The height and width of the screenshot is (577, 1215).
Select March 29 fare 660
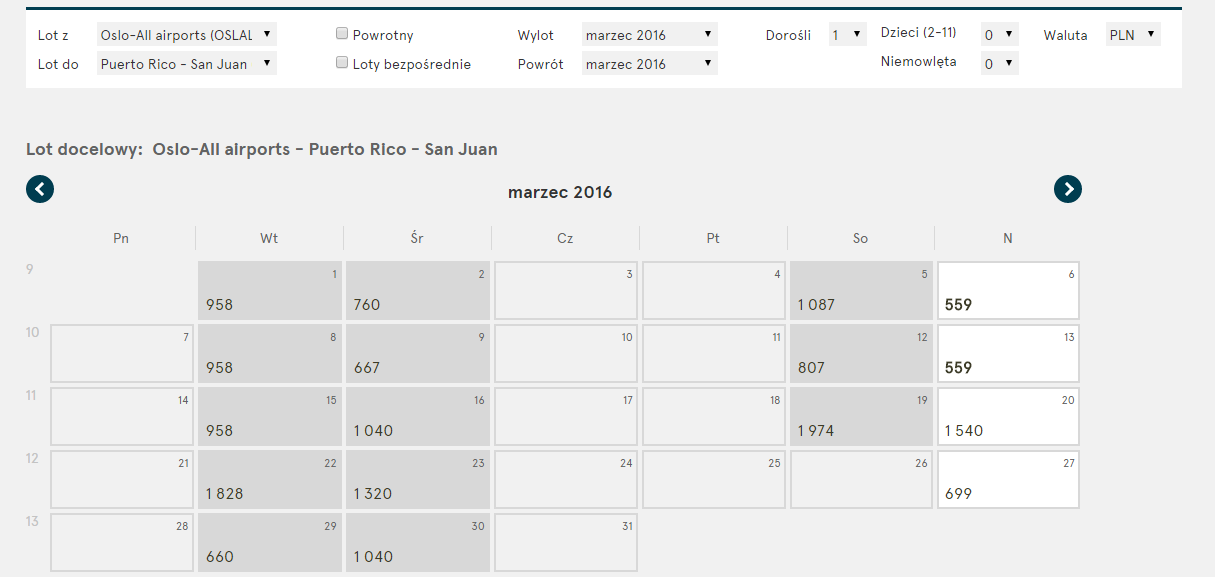point(270,543)
